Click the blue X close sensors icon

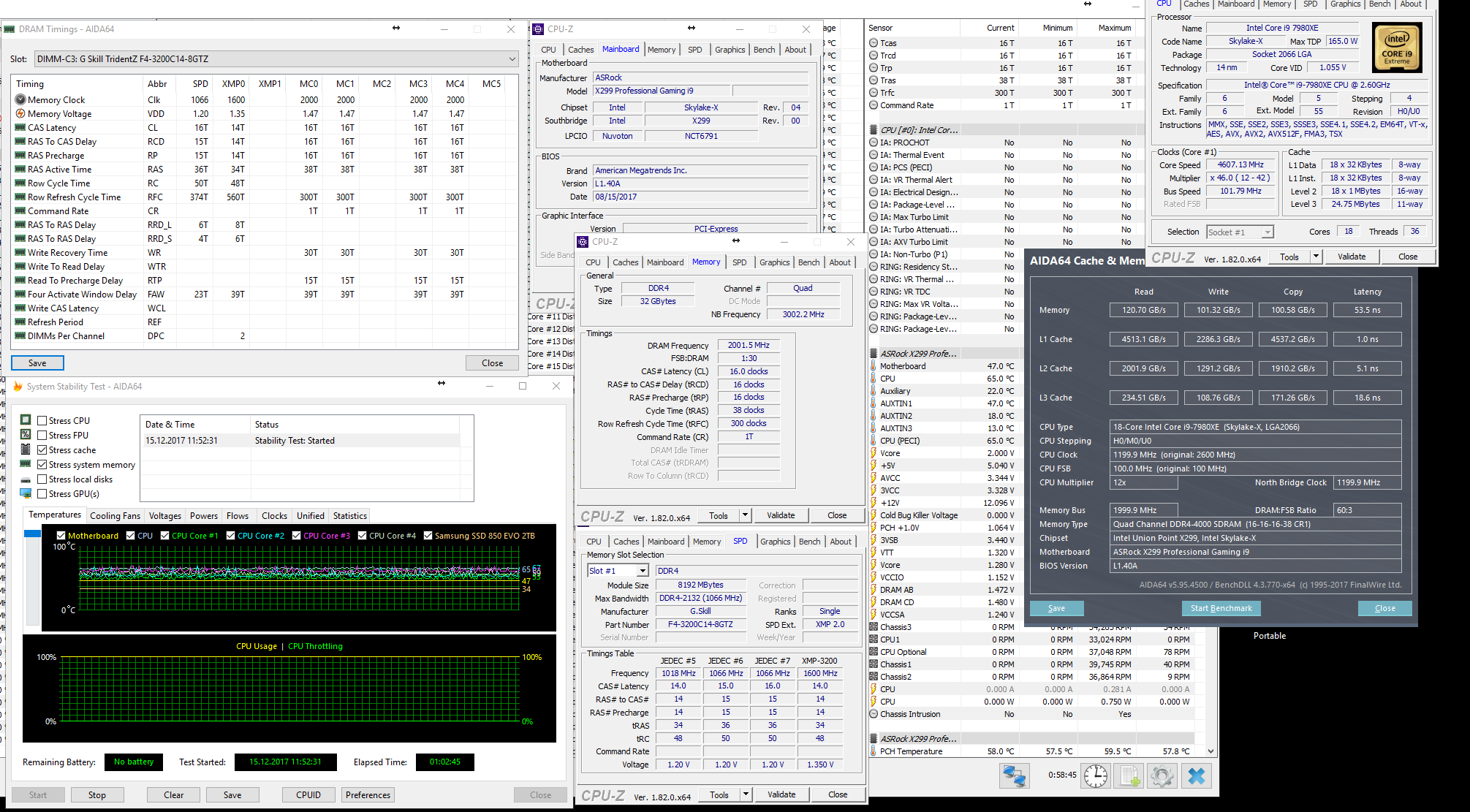pos(1197,775)
